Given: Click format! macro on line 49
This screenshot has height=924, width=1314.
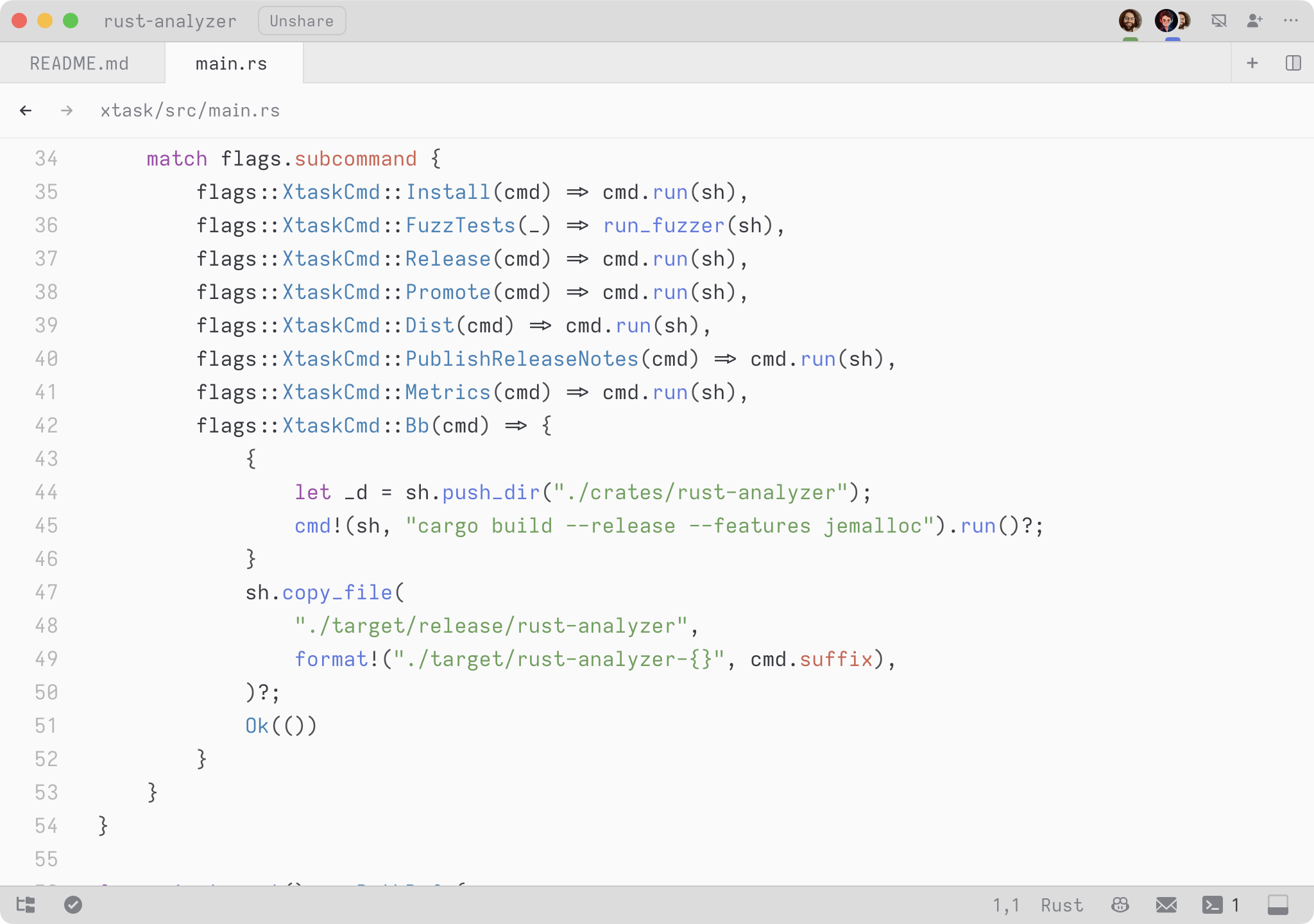Looking at the screenshot, I should click(337, 659).
